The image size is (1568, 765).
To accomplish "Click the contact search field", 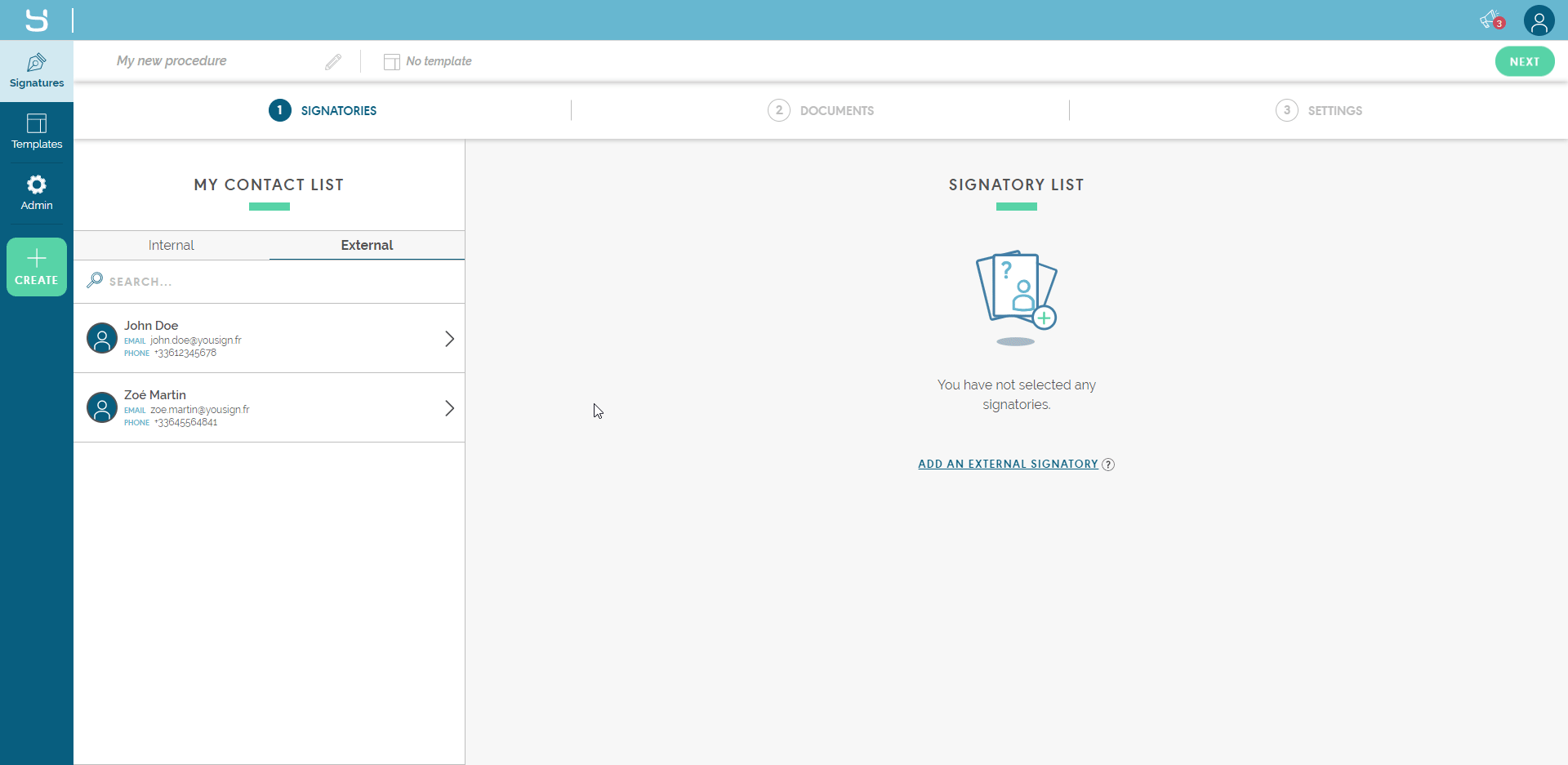I will pos(269,282).
